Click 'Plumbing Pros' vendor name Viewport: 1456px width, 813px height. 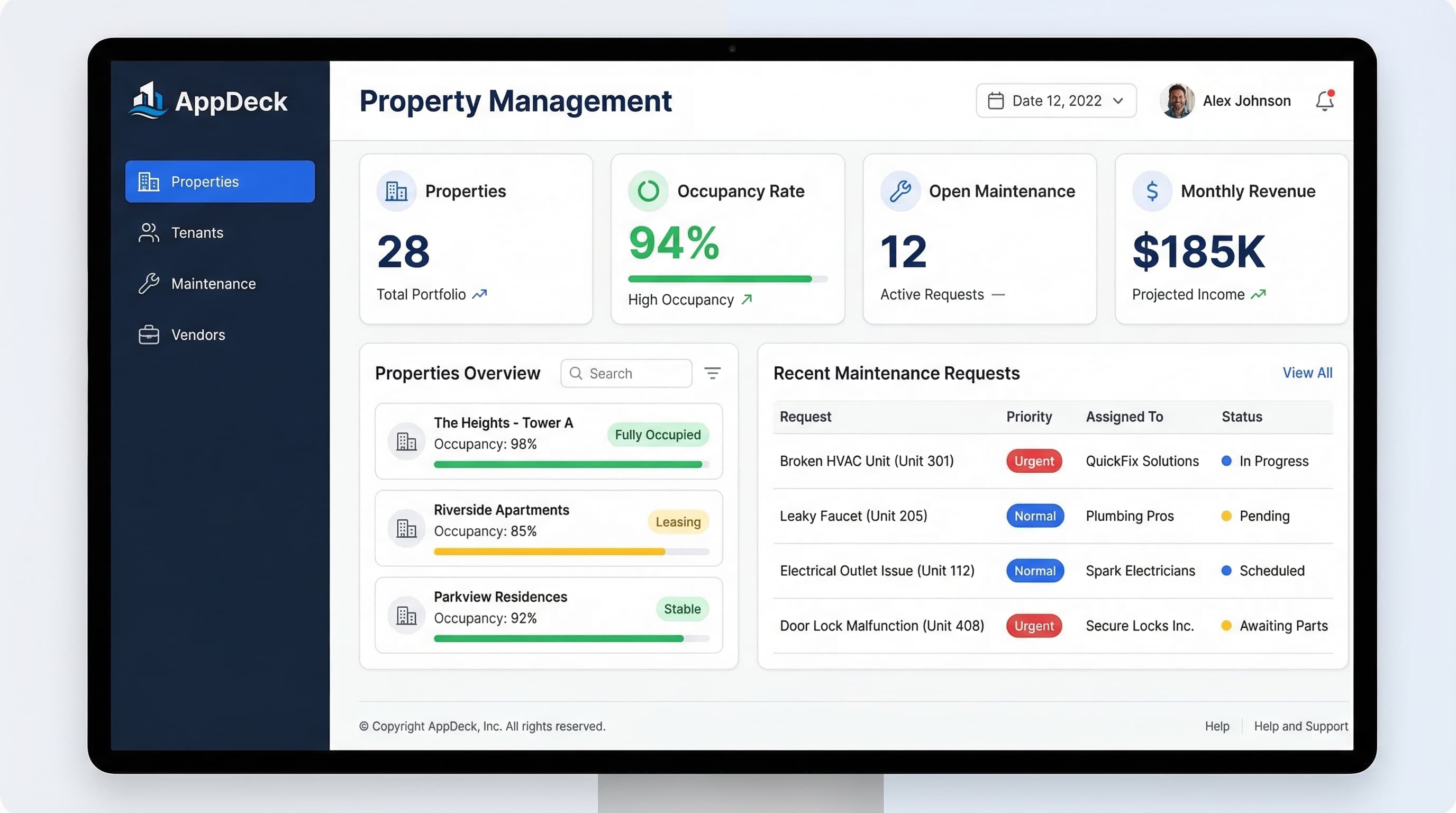(x=1130, y=516)
